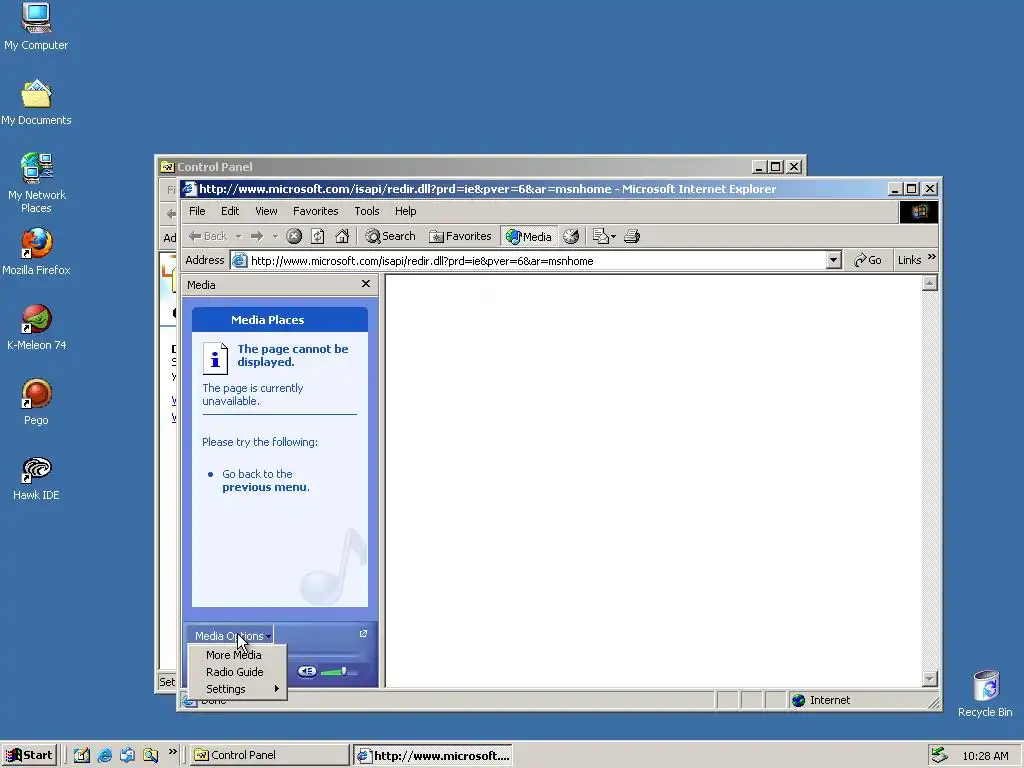This screenshot has height=768, width=1024.
Task: Select the Pego desktop shortcut
Action: coord(36,402)
